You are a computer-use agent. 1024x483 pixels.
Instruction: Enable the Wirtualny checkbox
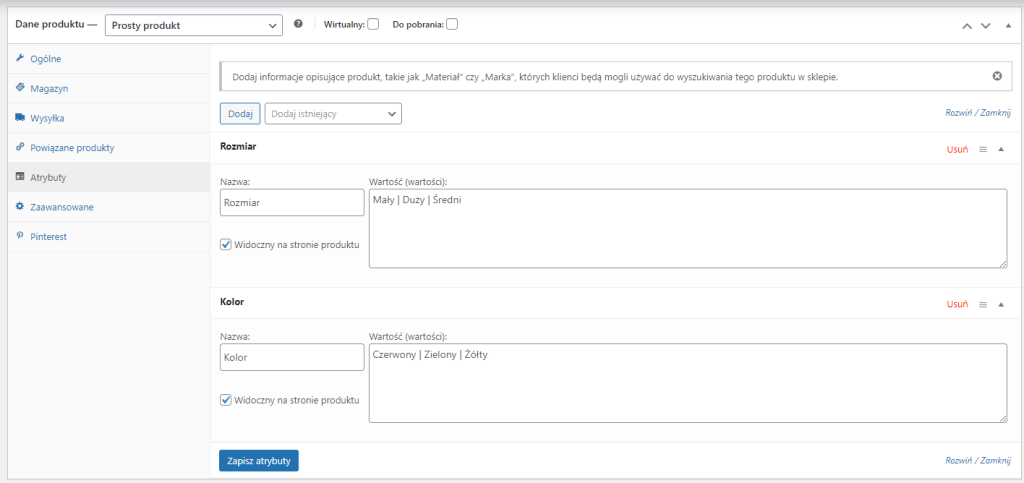point(373,25)
